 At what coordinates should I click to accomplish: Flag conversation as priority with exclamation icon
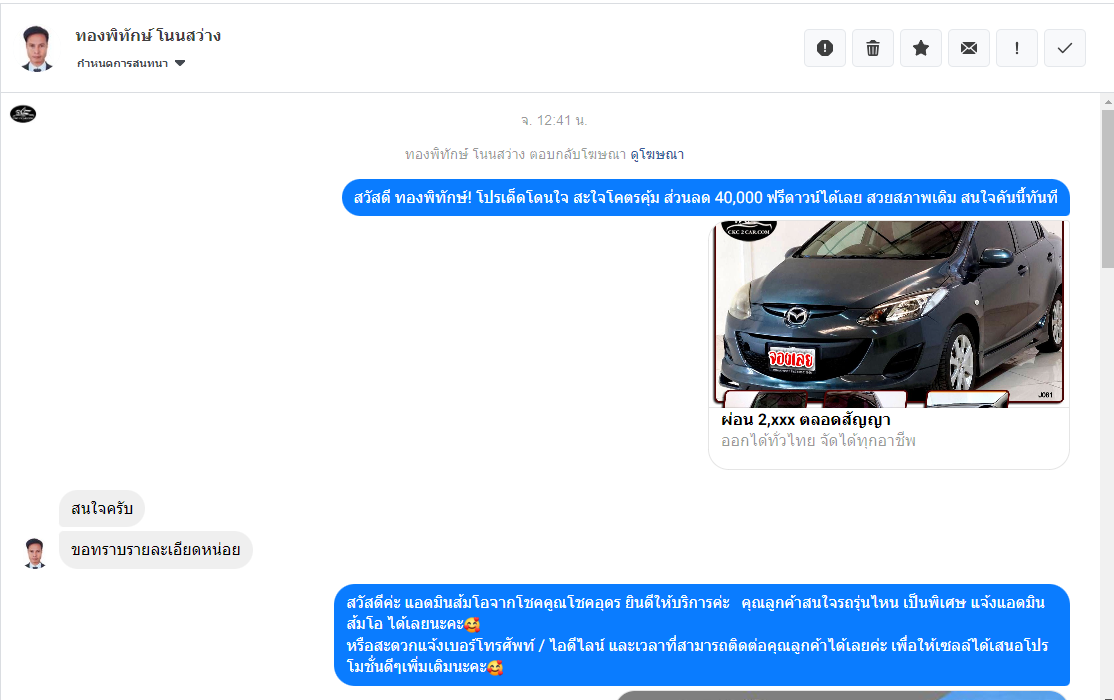1017,48
